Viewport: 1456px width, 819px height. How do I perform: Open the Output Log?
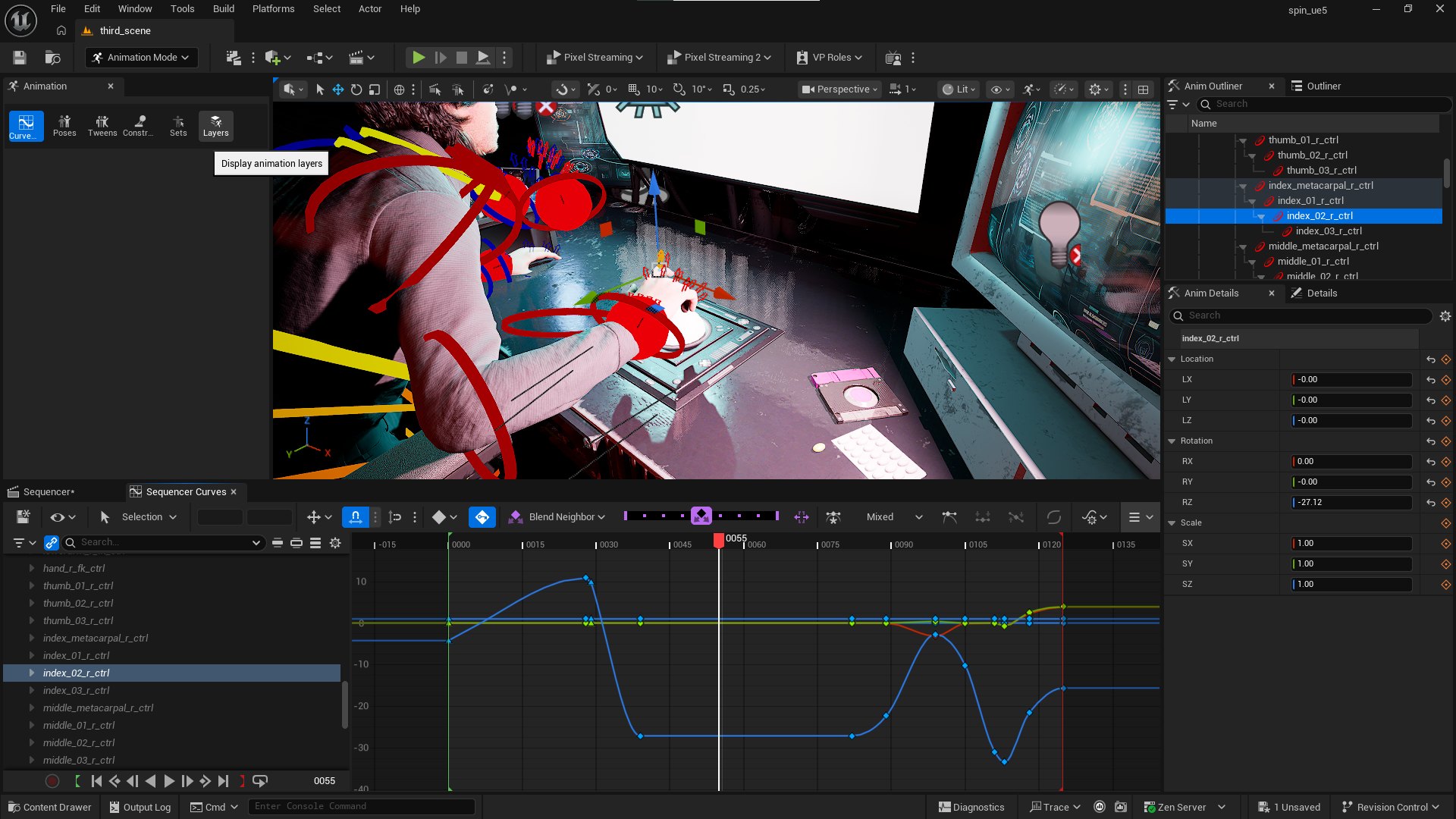click(140, 808)
